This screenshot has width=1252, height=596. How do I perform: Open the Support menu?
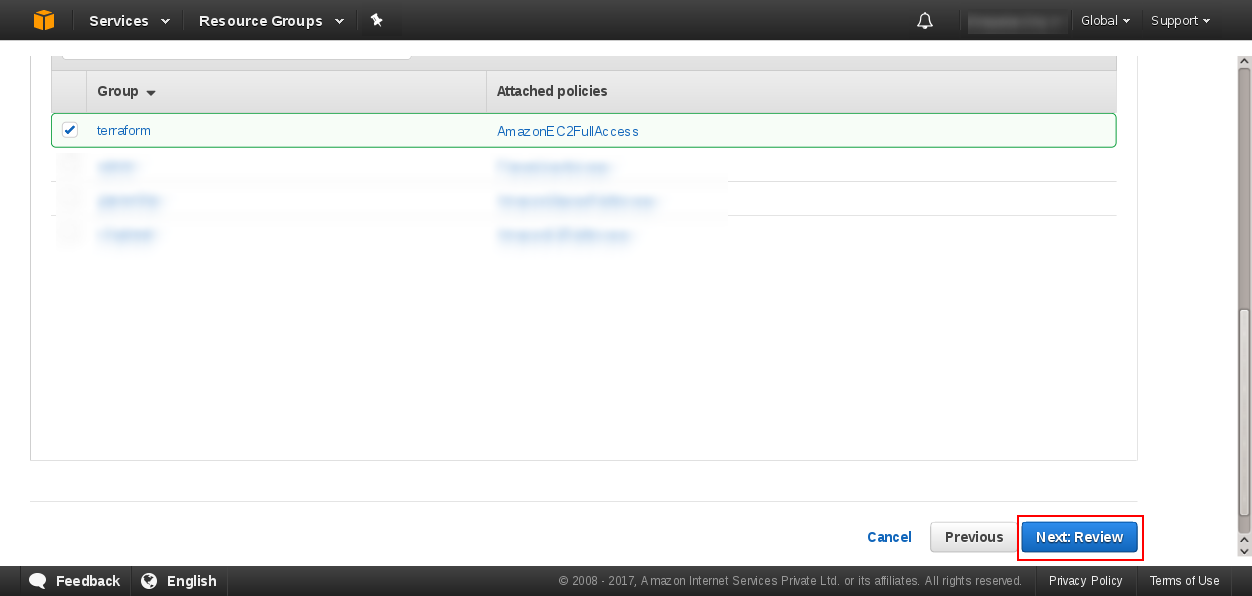tap(1180, 20)
